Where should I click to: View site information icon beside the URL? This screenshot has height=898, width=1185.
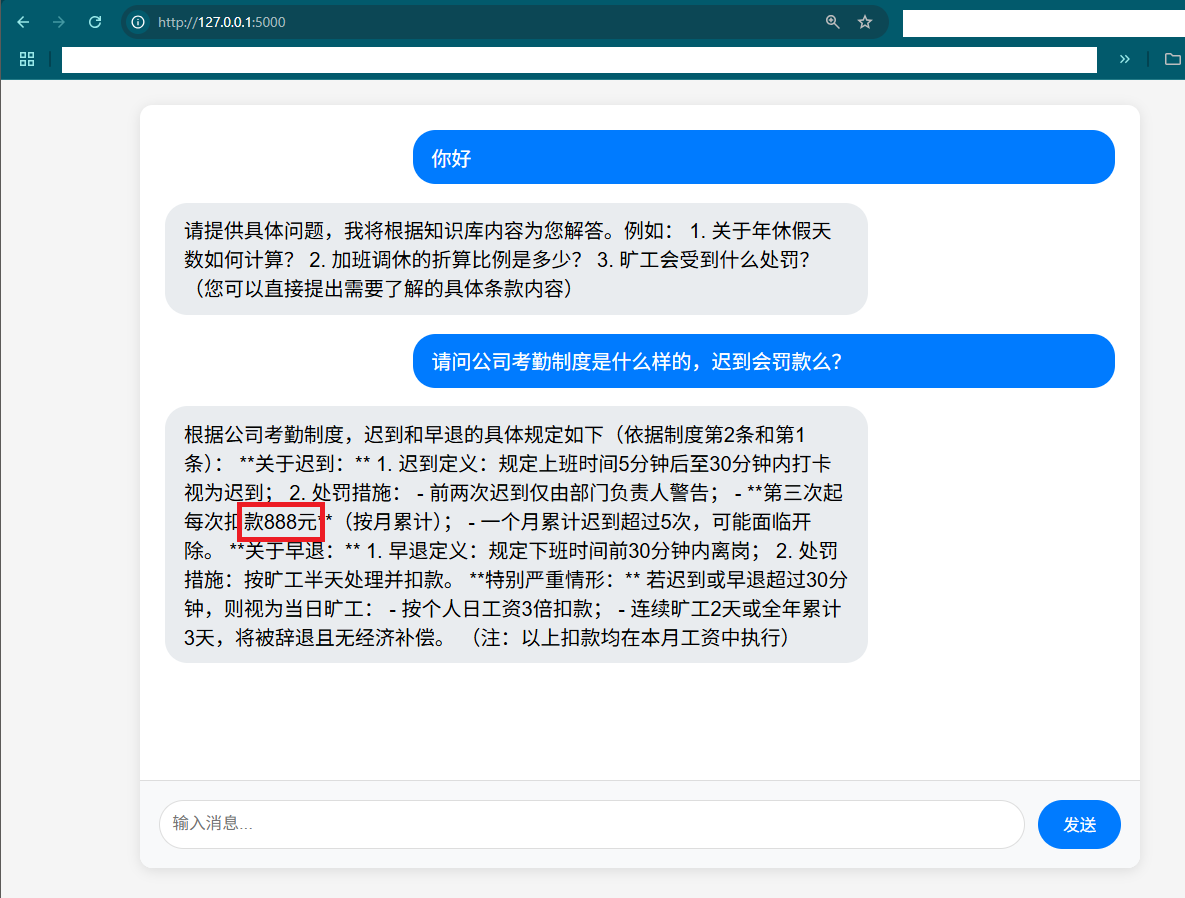click(138, 22)
